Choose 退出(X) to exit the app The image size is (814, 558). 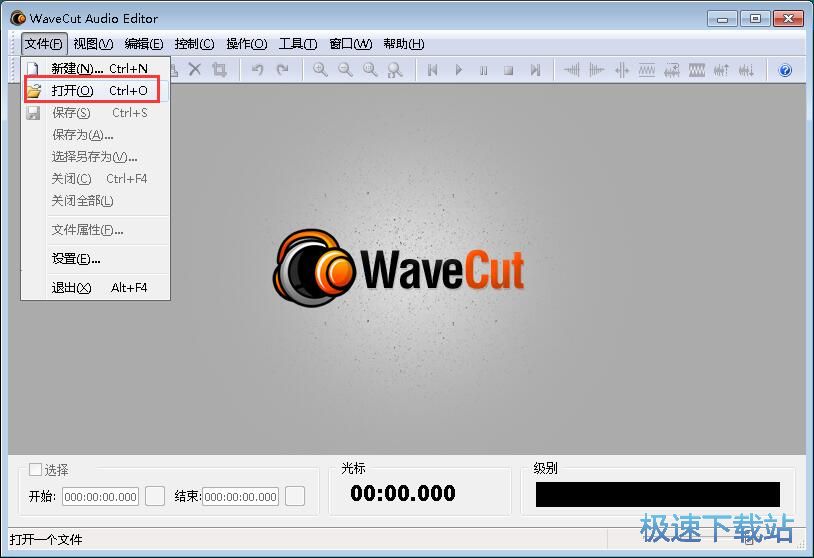[x=97, y=288]
